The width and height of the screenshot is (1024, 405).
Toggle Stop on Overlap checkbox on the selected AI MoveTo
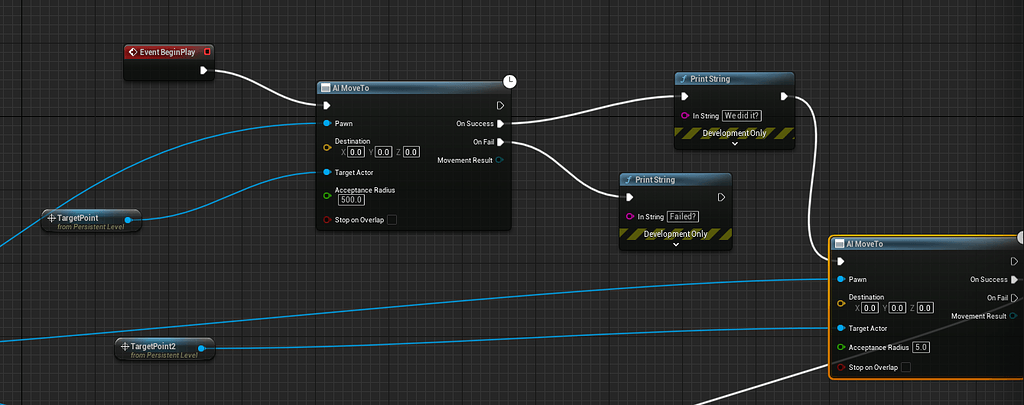point(905,368)
